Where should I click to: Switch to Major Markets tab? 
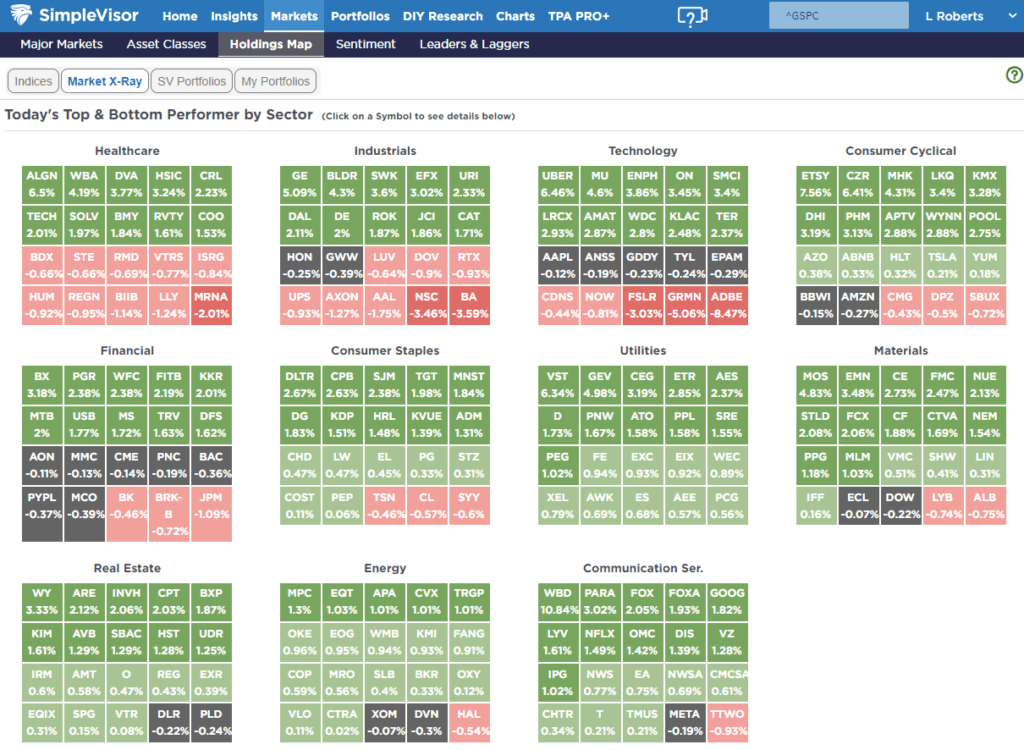61,44
